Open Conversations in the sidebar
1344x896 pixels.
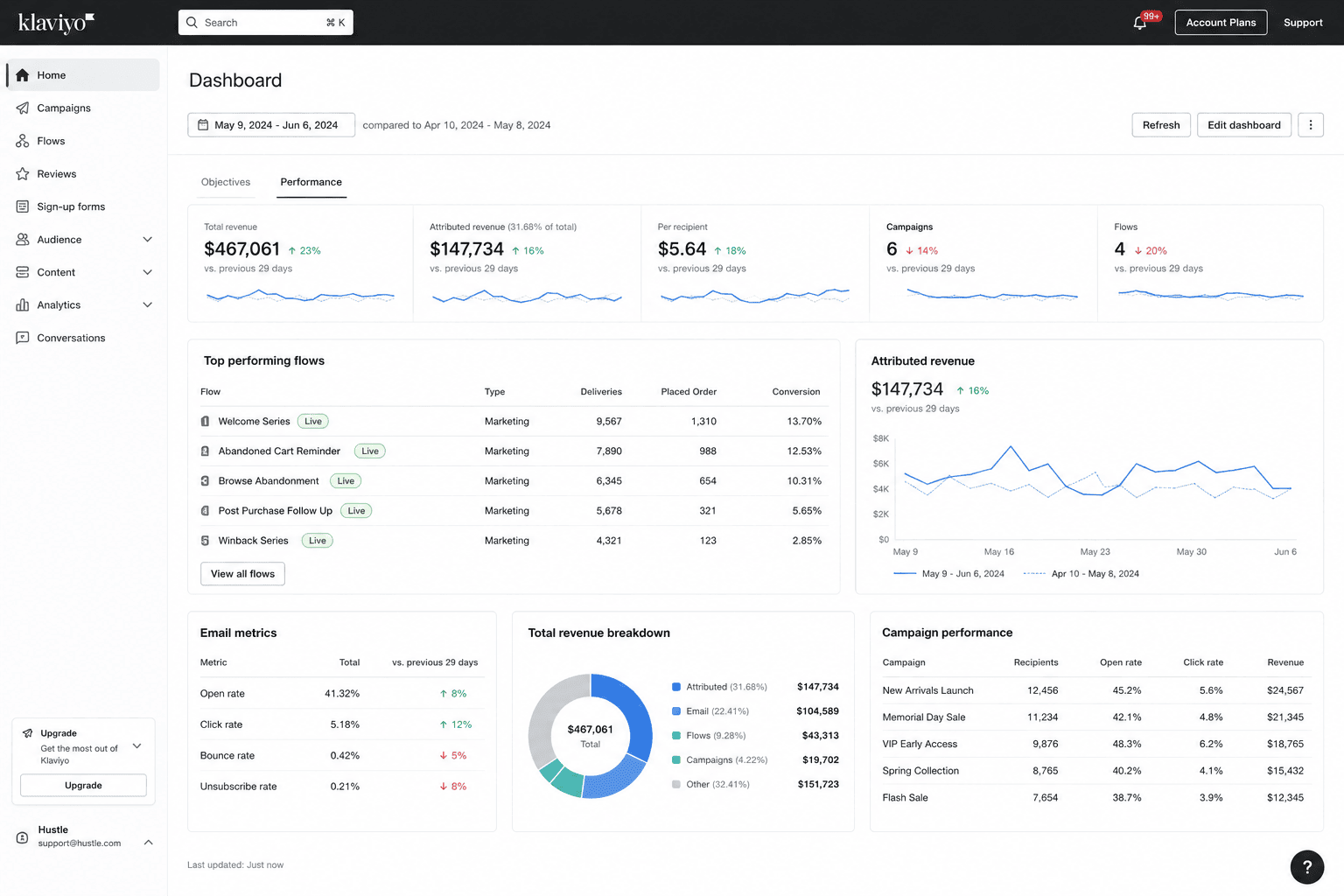pos(82,338)
